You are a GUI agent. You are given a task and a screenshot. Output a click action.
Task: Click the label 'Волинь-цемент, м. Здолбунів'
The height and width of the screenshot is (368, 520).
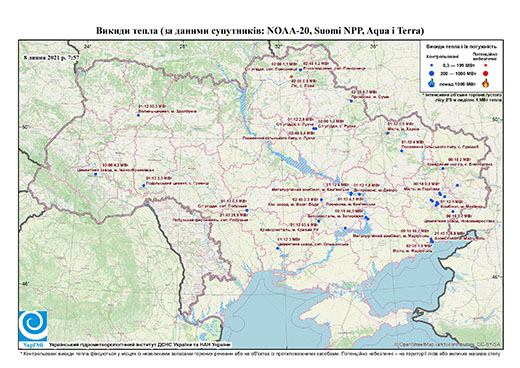click(167, 111)
